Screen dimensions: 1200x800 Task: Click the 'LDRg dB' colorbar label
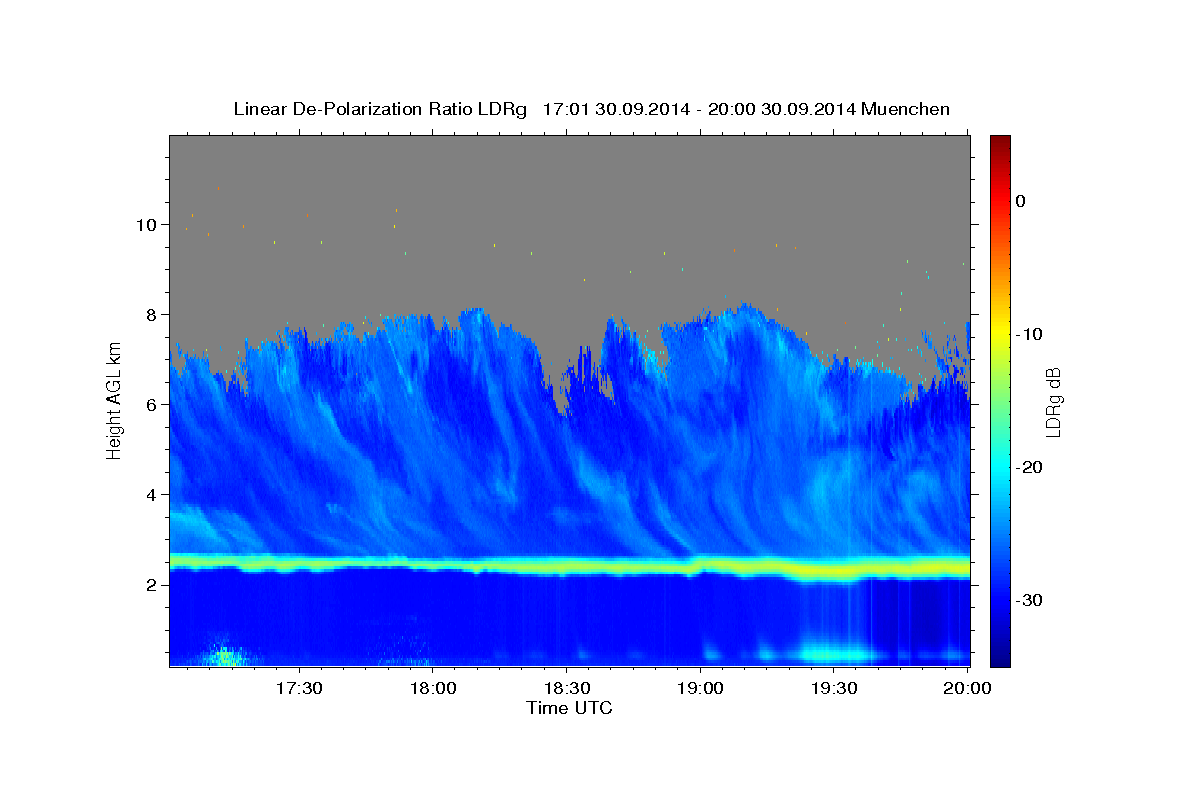(1053, 401)
